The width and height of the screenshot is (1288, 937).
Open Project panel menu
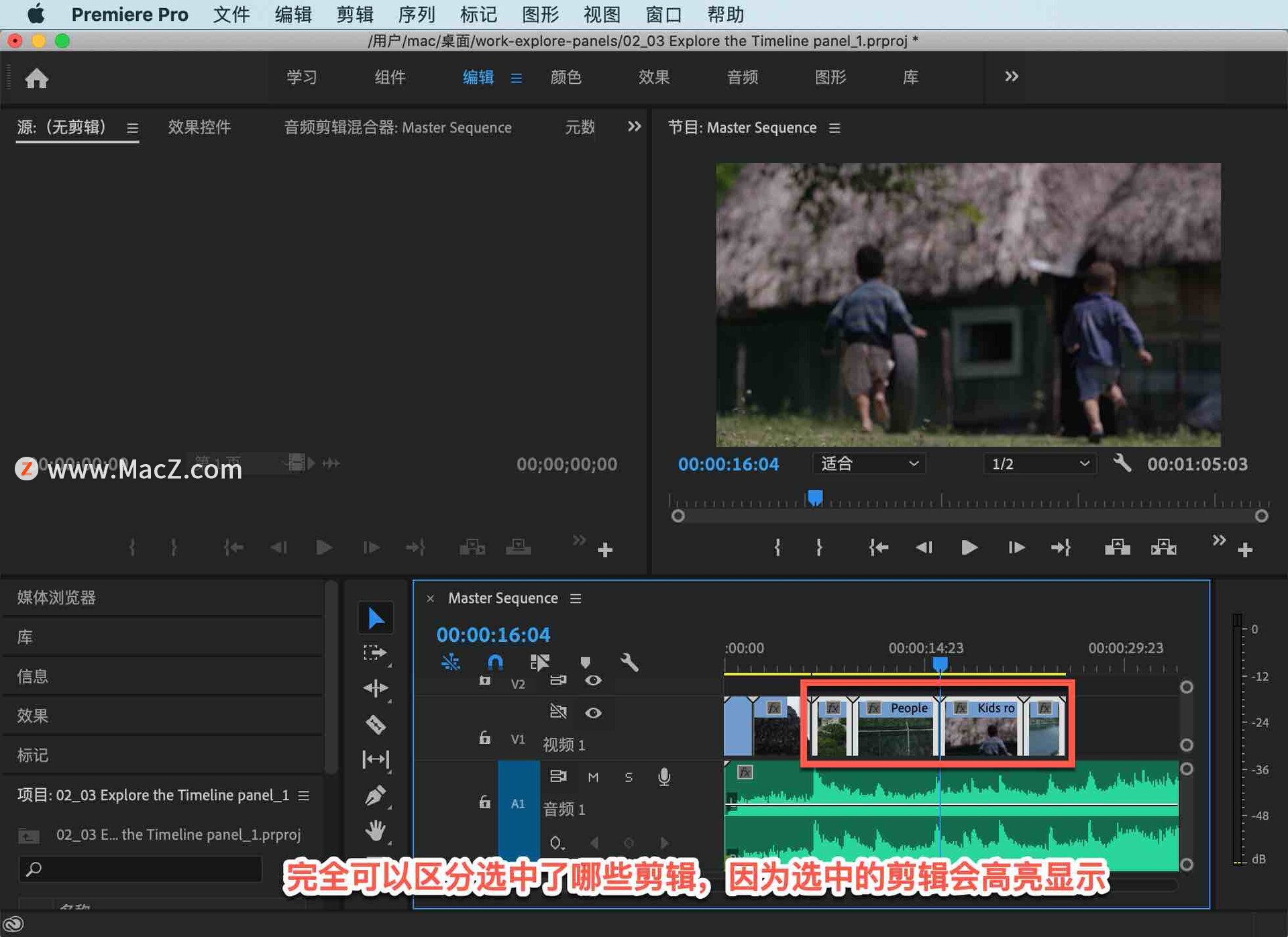point(304,795)
